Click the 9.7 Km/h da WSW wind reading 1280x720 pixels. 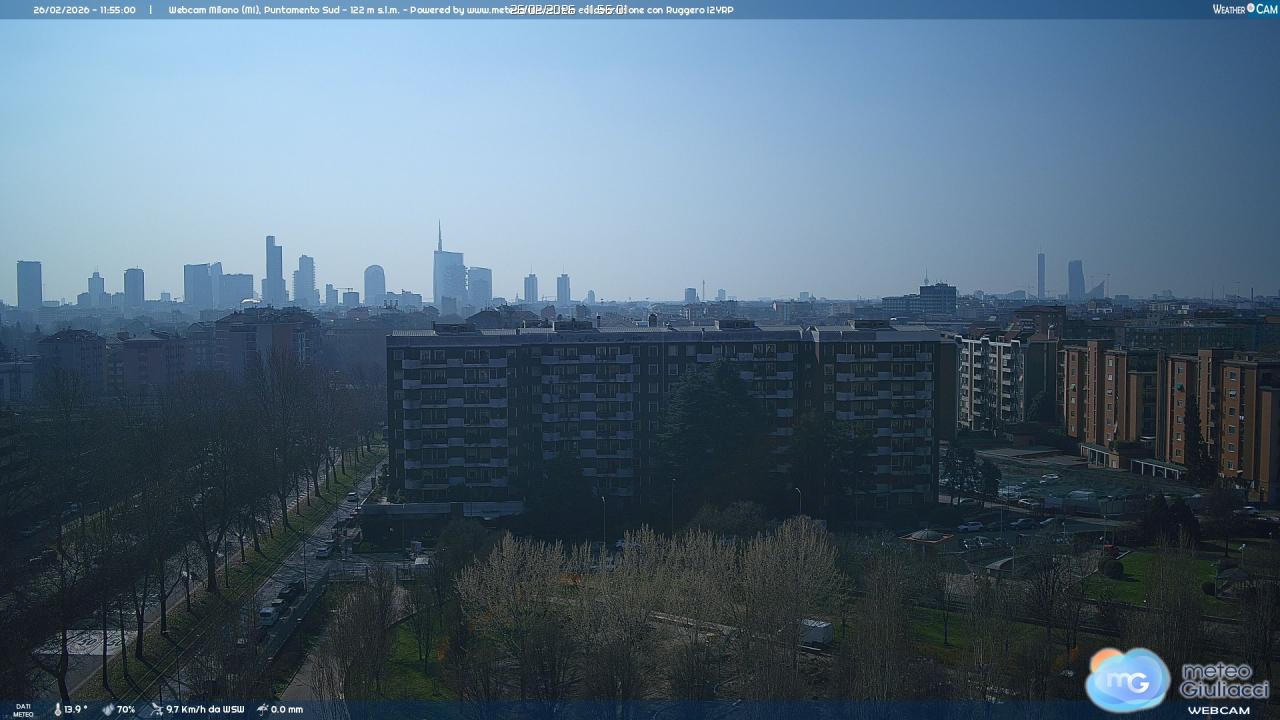[x=205, y=709]
